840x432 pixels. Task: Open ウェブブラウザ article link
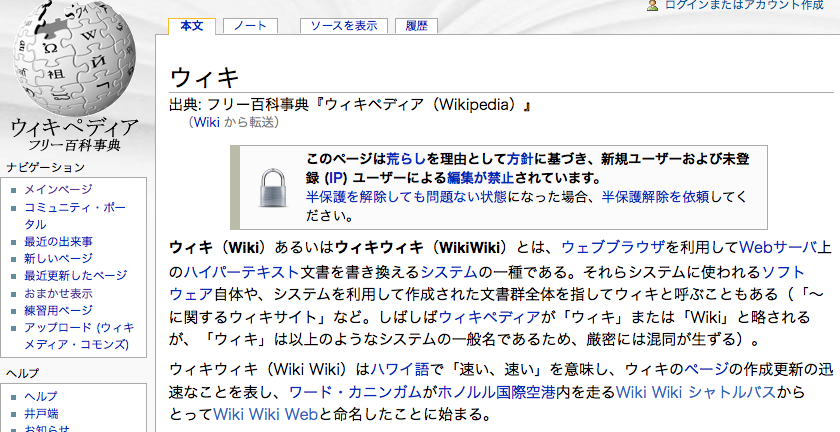(613, 247)
